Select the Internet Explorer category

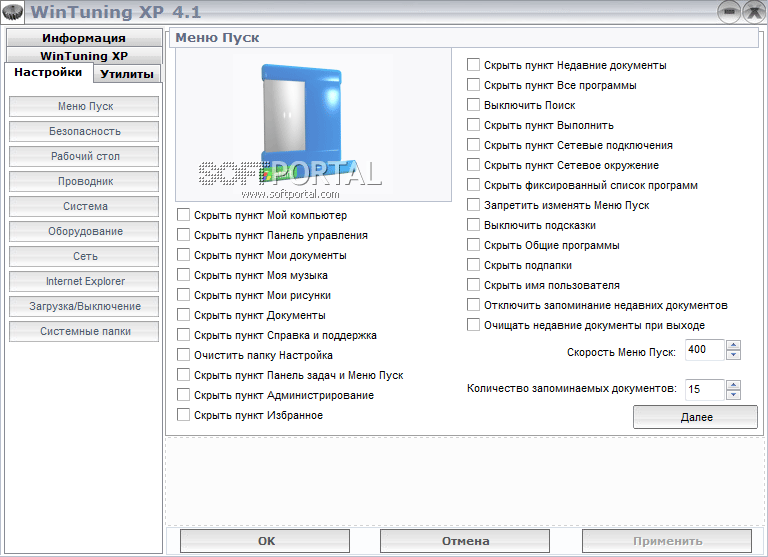(x=84, y=281)
